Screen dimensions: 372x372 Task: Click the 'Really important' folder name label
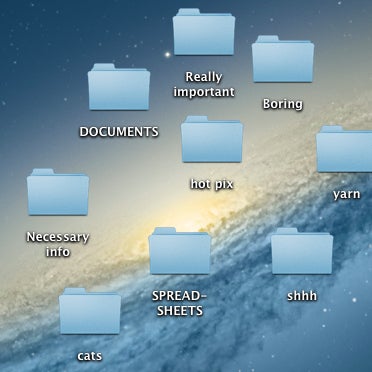click(204, 84)
